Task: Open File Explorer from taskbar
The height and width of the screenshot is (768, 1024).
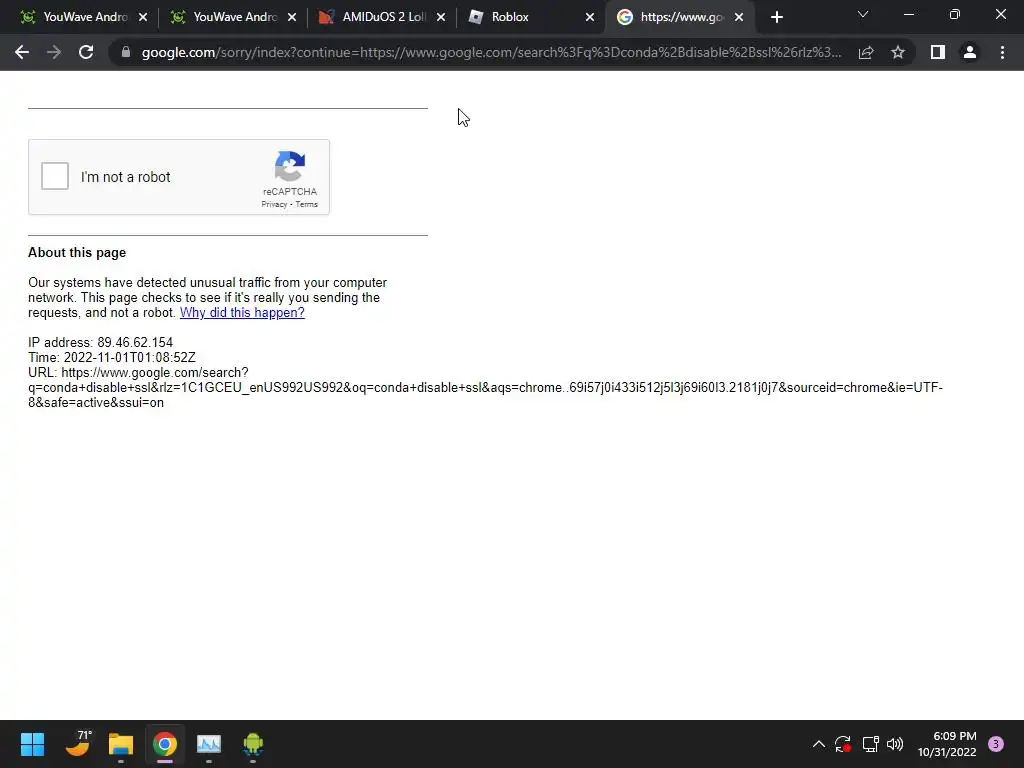Action: [121, 744]
